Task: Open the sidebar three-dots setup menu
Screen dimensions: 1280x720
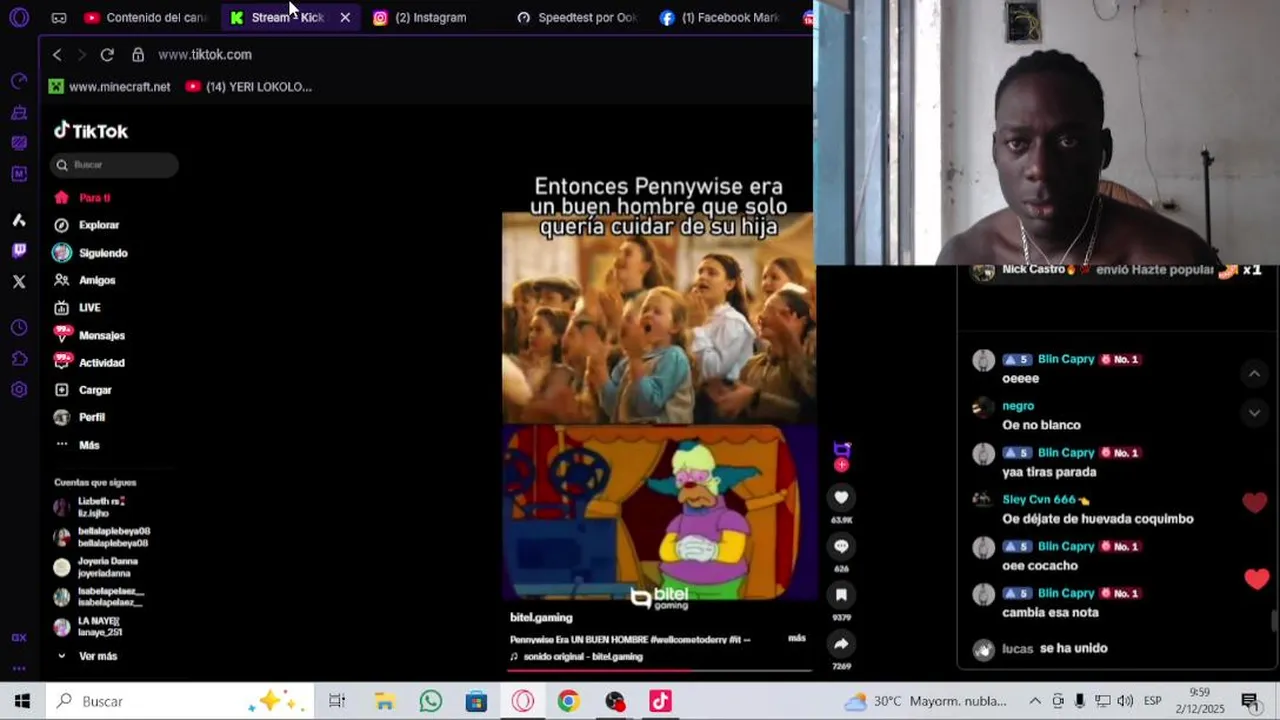Action: coord(19,668)
